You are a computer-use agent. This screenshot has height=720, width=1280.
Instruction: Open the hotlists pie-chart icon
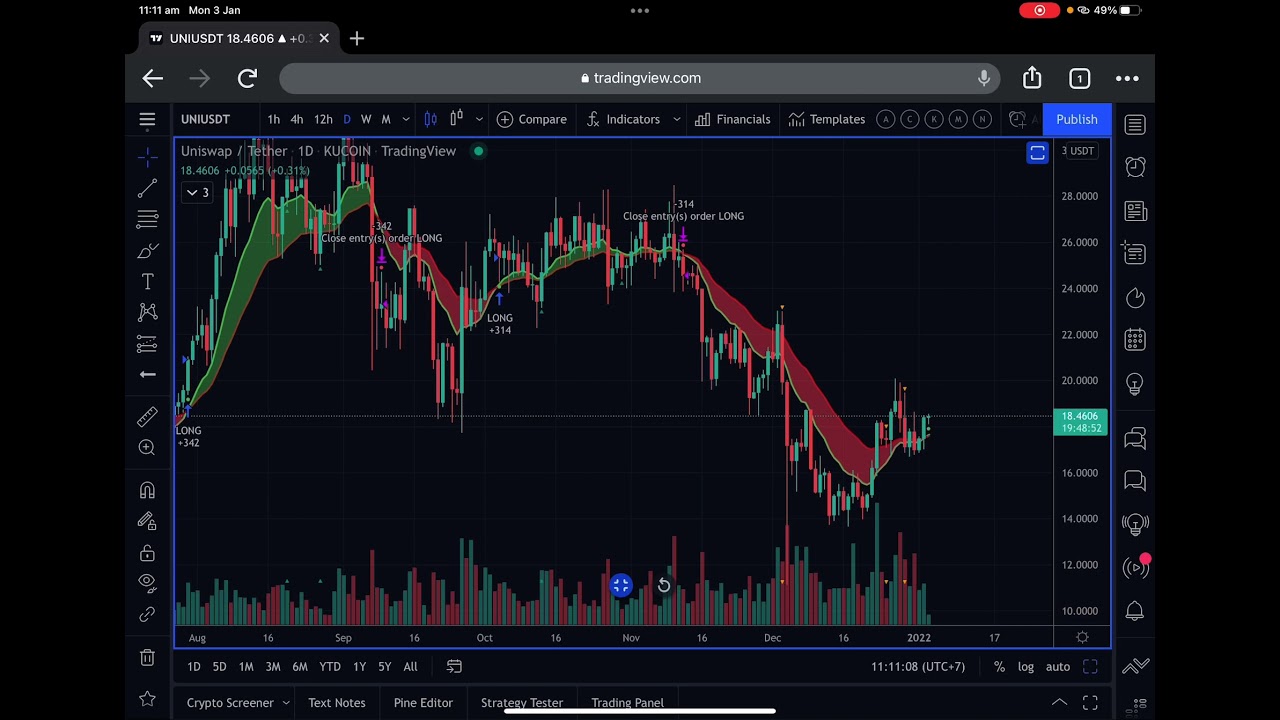point(1135,298)
